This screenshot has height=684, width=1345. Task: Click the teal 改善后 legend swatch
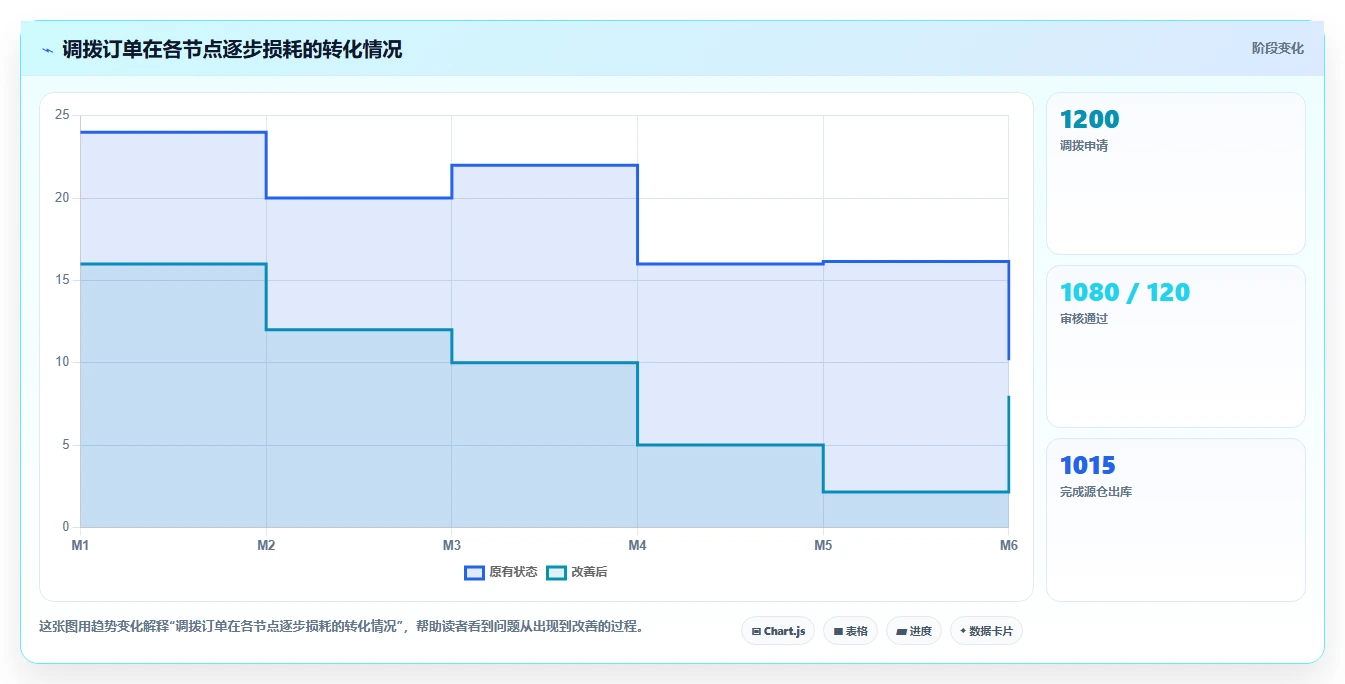pyautogui.click(x=556, y=572)
